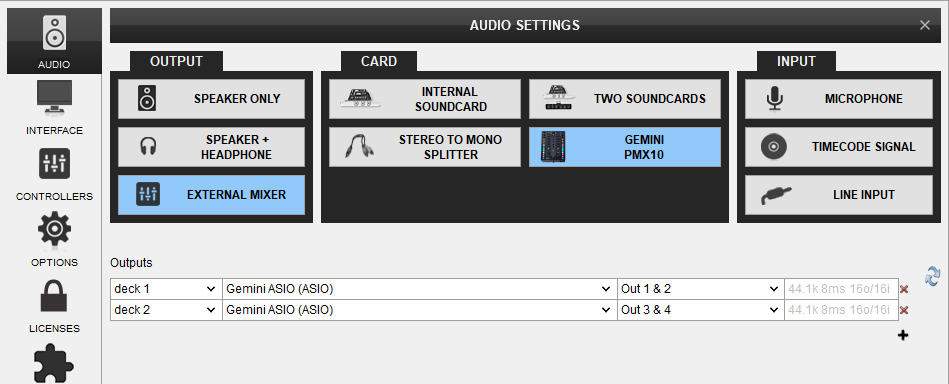This screenshot has width=949, height=384.
Task: Switch to the Audio settings tab
Action: coord(54,41)
